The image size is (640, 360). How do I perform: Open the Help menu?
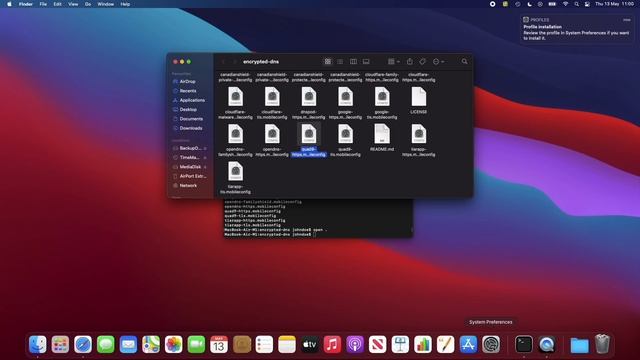(x=125, y=4)
